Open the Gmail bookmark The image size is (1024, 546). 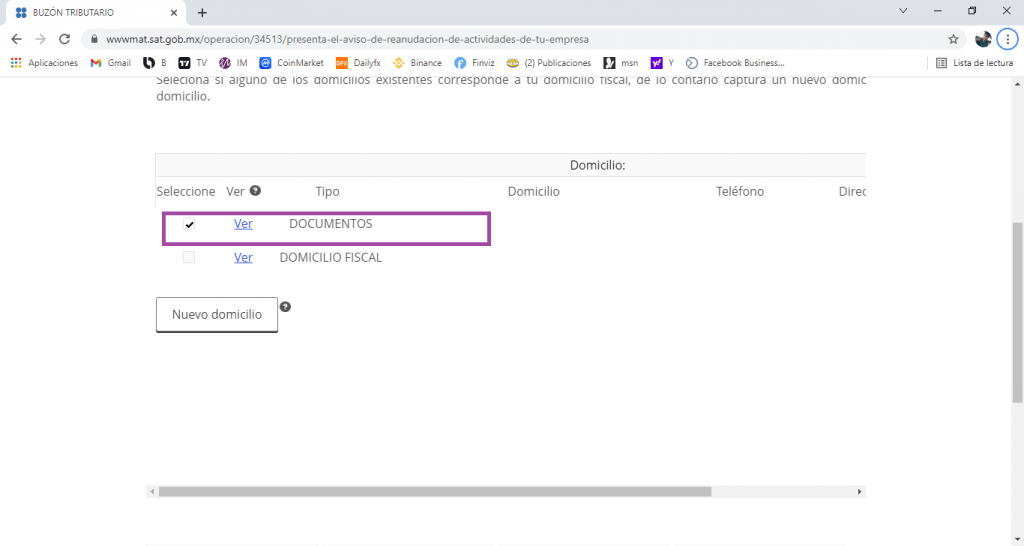110,63
